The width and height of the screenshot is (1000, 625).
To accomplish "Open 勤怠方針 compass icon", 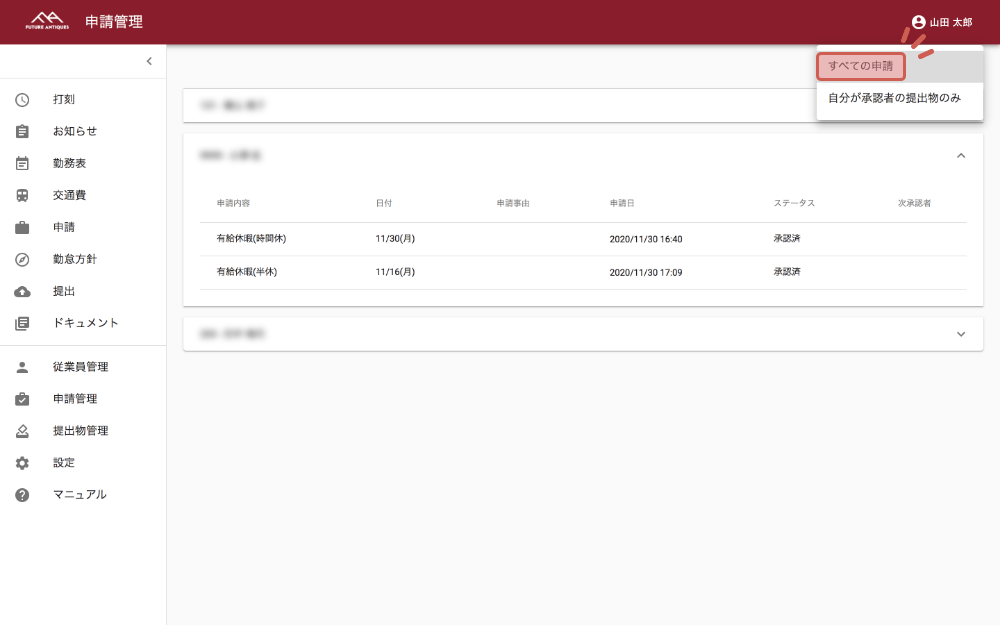I will coord(22,260).
